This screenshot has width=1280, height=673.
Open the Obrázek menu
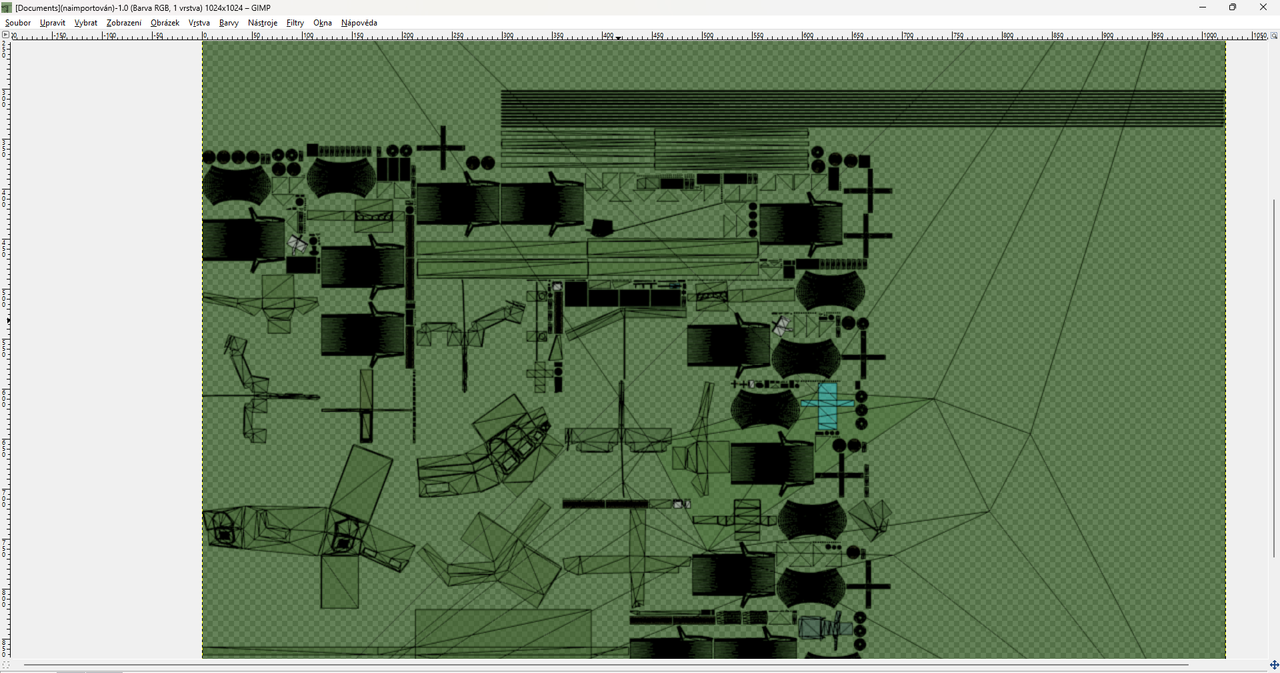pyautogui.click(x=165, y=22)
